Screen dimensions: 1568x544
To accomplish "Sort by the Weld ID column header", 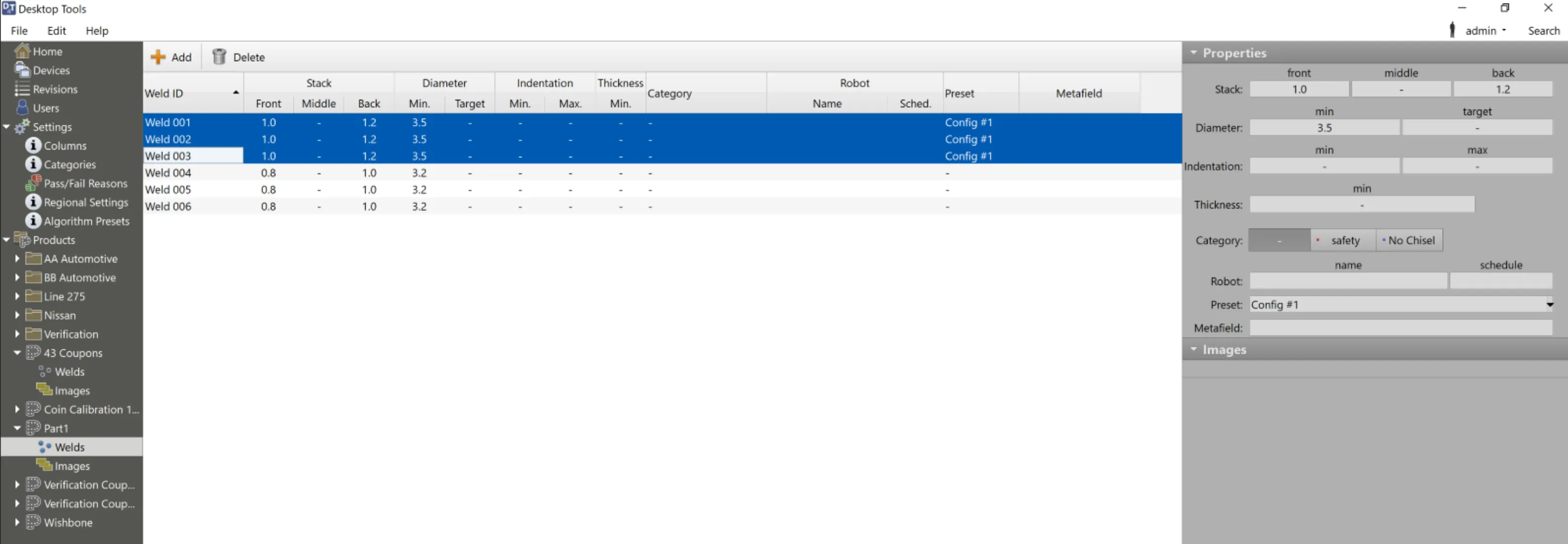I will coord(193,93).
